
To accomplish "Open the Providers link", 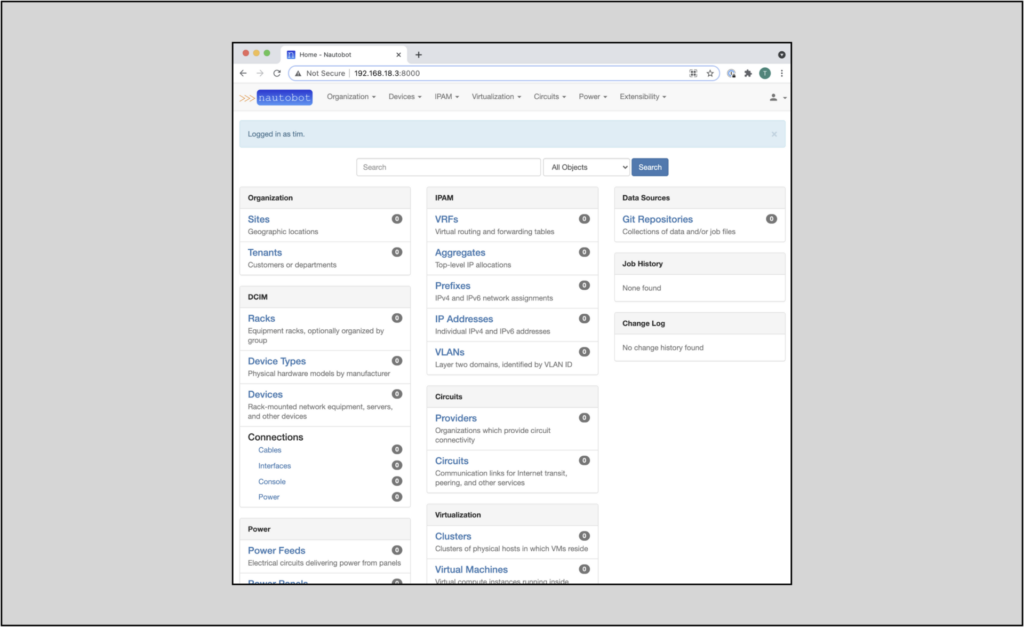I will point(456,419).
